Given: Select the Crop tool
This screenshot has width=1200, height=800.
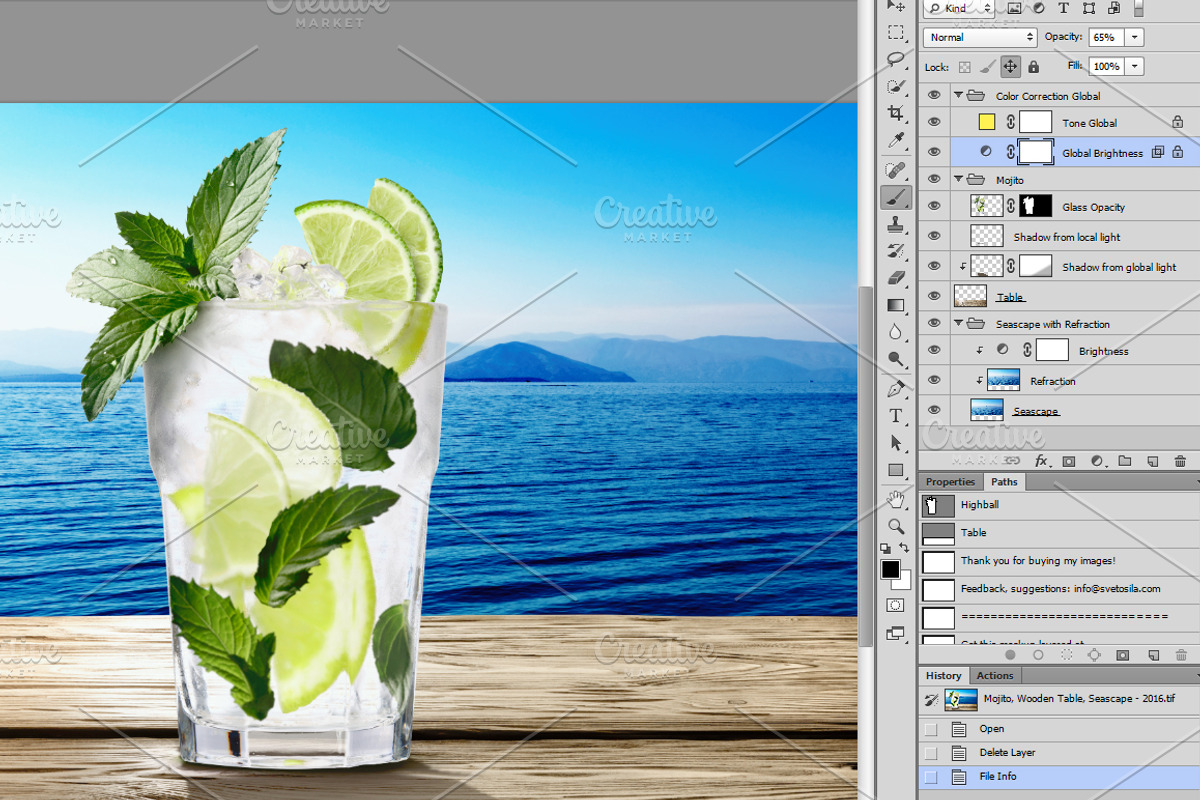Looking at the screenshot, I should (896, 113).
